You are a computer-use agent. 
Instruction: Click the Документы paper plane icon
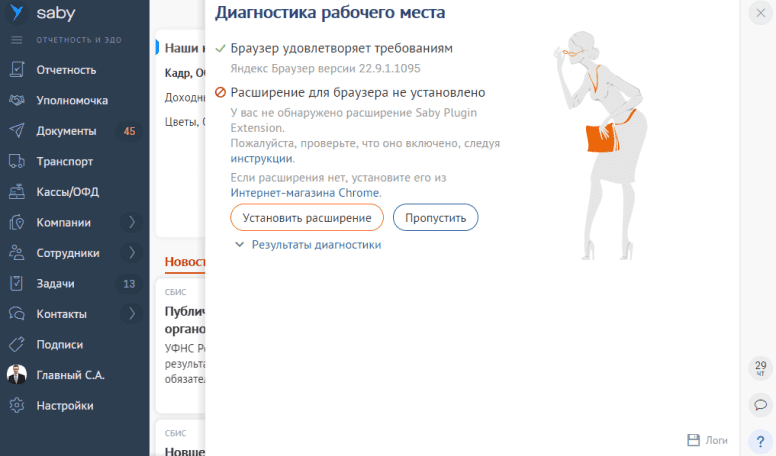[17, 131]
